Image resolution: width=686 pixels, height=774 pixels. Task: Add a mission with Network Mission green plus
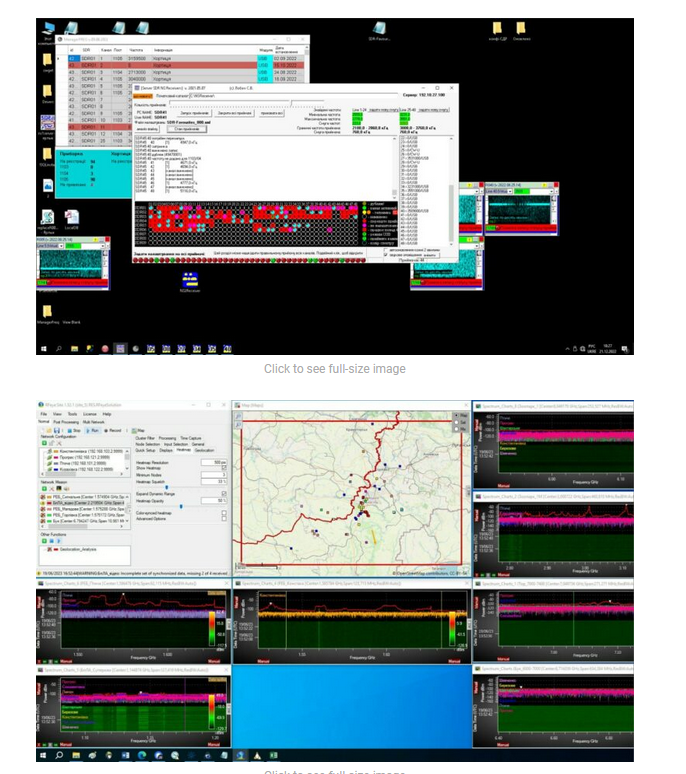click(x=44, y=489)
